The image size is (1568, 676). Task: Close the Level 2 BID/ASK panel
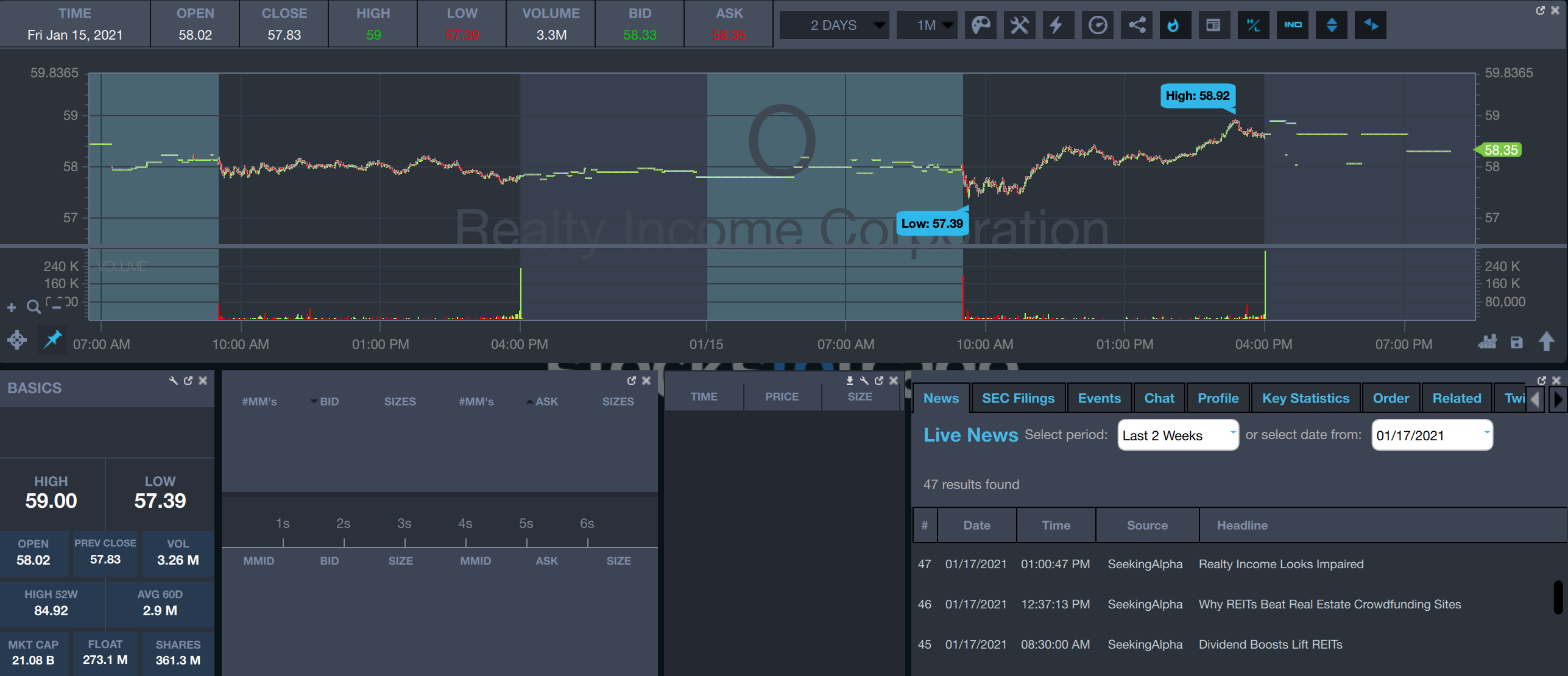pos(646,381)
